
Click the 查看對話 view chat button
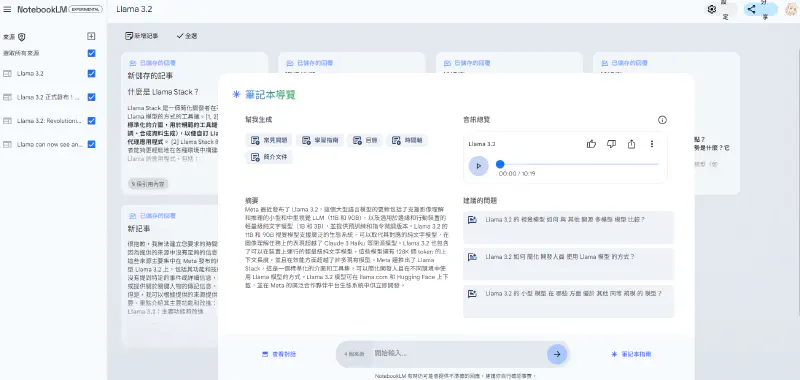(279, 354)
